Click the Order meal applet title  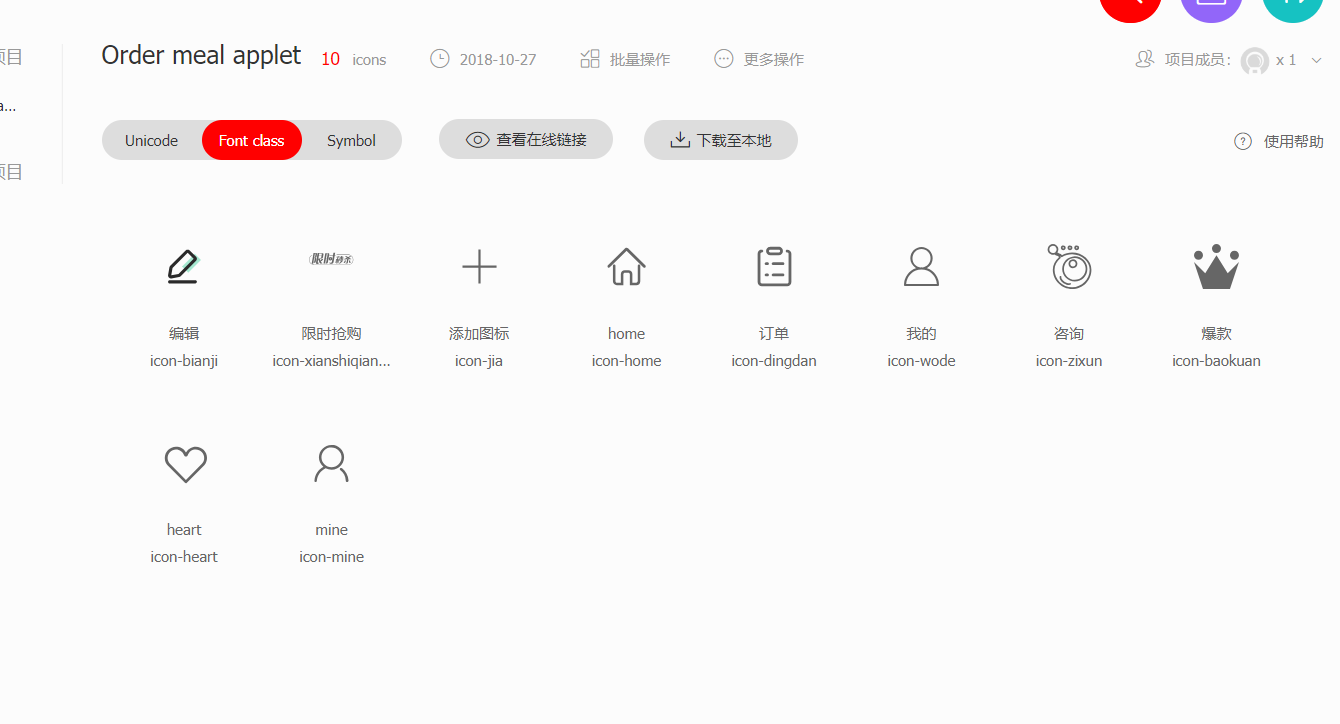pyautogui.click(x=201, y=55)
